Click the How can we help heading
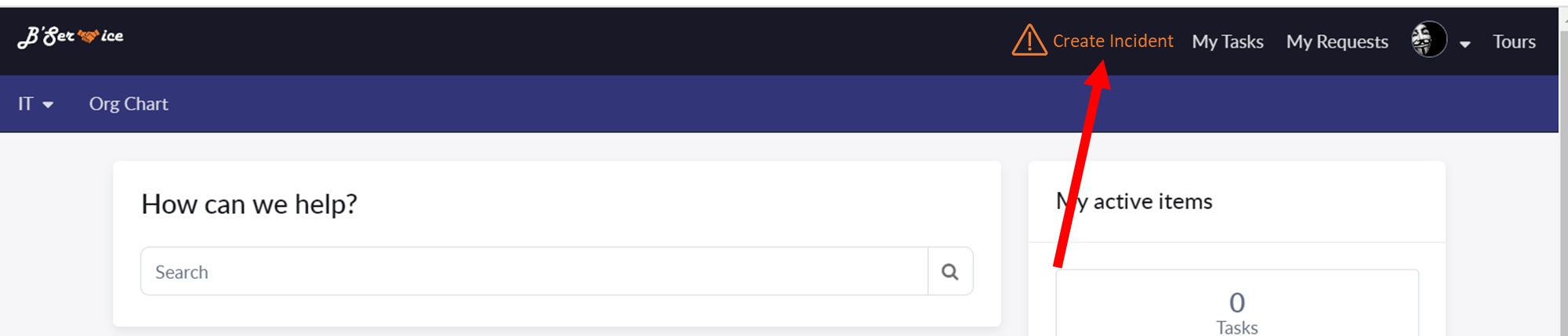Viewport: 1568px width, 336px height. pyautogui.click(x=249, y=204)
